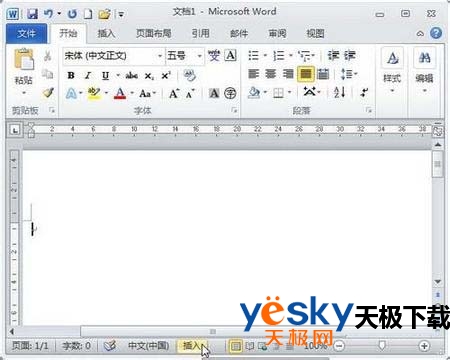
Task: Toggle Bold formatting
Action: coord(71,76)
